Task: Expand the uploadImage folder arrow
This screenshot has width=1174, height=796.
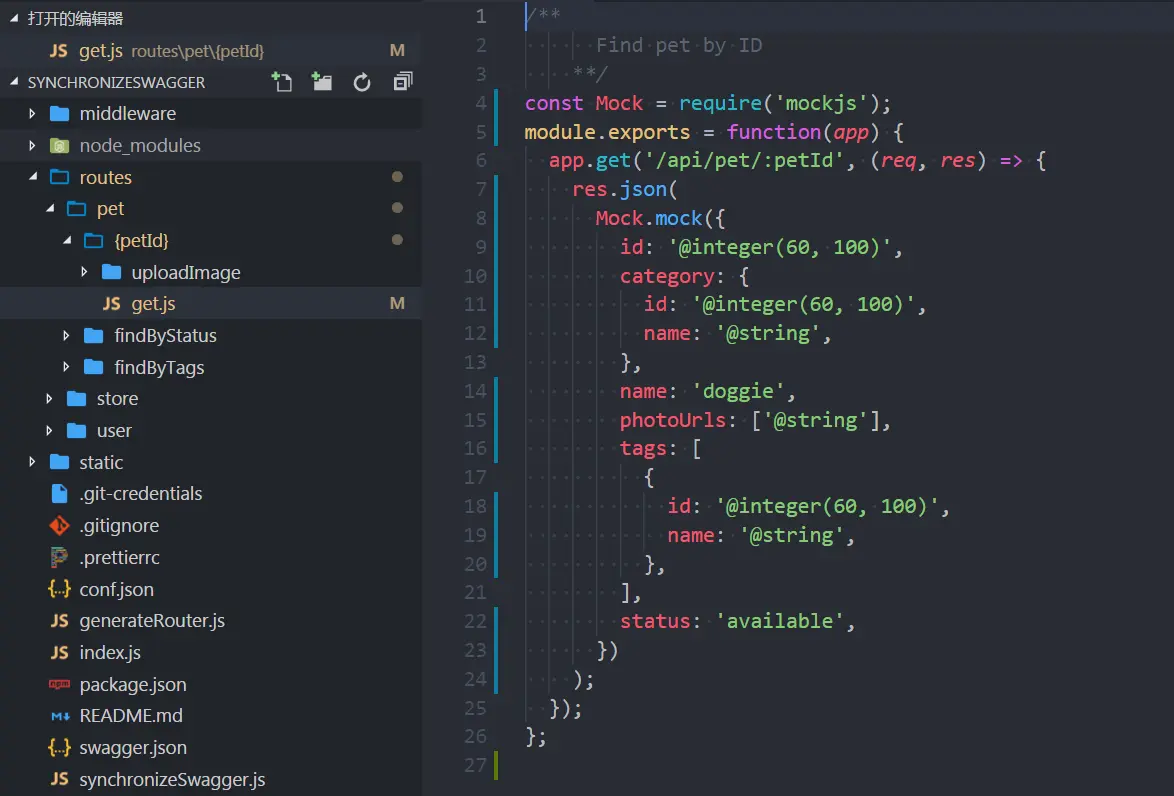Action: tap(84, 272)
